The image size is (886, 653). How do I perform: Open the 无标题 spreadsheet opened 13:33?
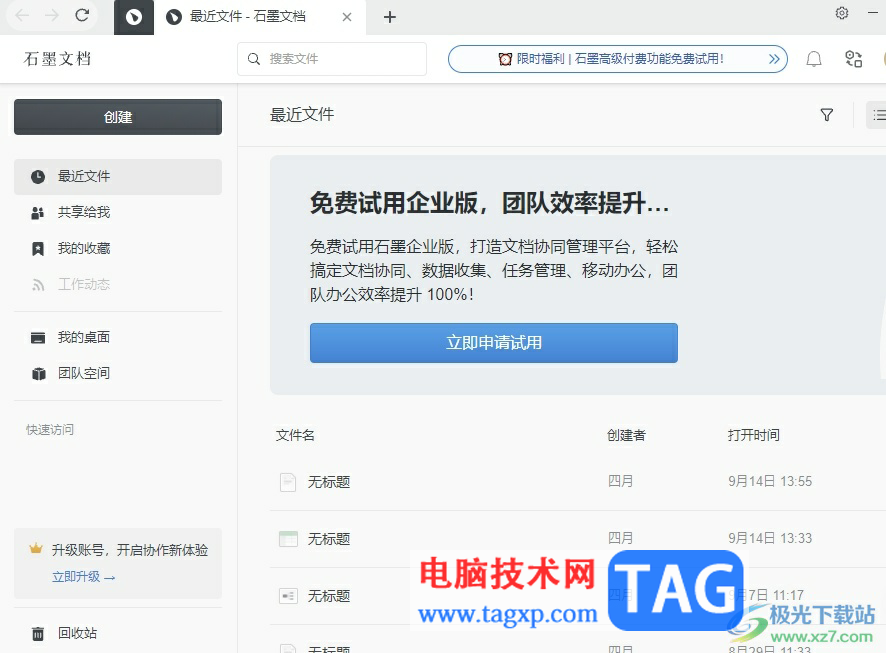pos(329,539)
